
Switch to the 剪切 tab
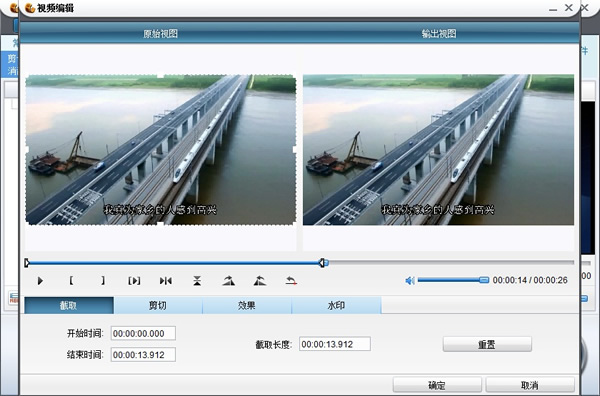(x=158, y=305)
